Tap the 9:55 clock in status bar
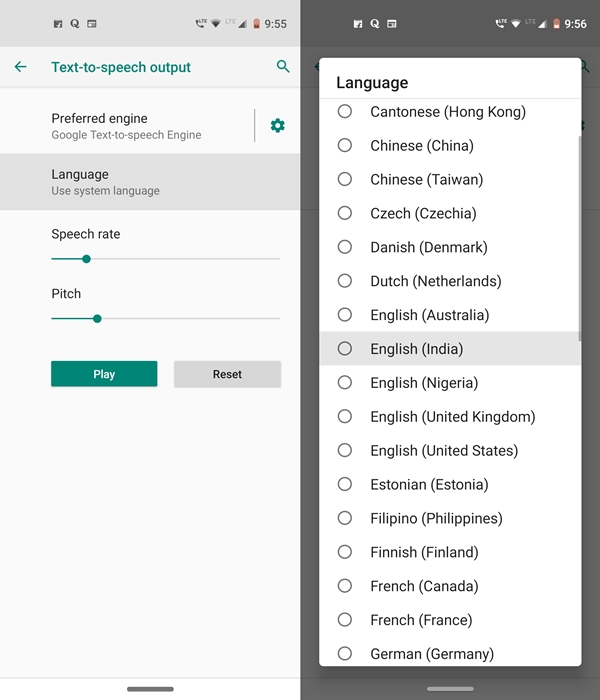The height and width of the screenshot is (700, 600). pyautogui.click(x=275, y=24)
